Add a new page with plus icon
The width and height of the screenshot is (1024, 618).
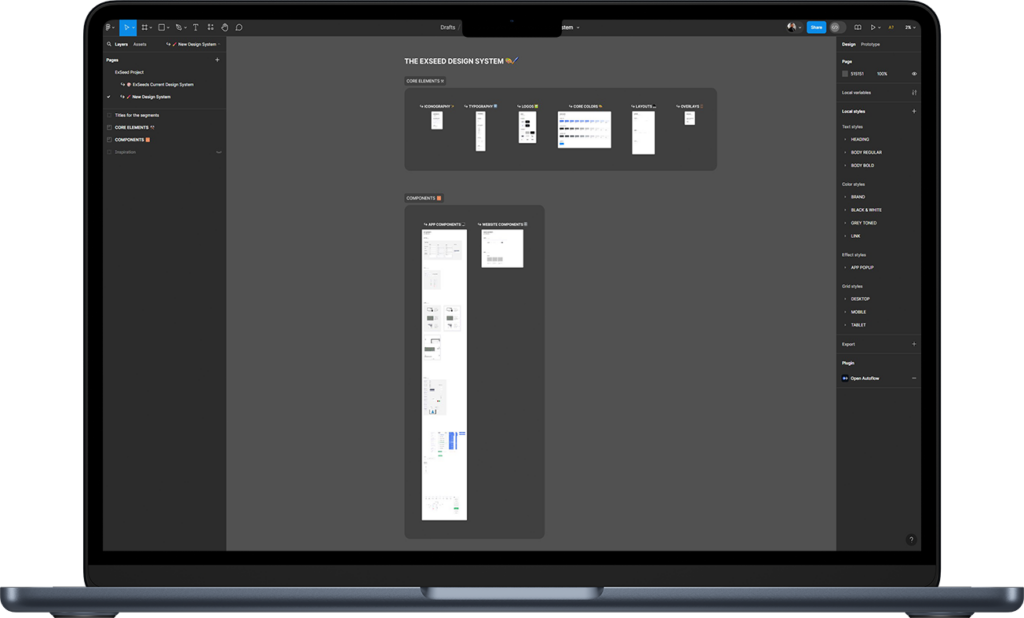pos(217,60)
